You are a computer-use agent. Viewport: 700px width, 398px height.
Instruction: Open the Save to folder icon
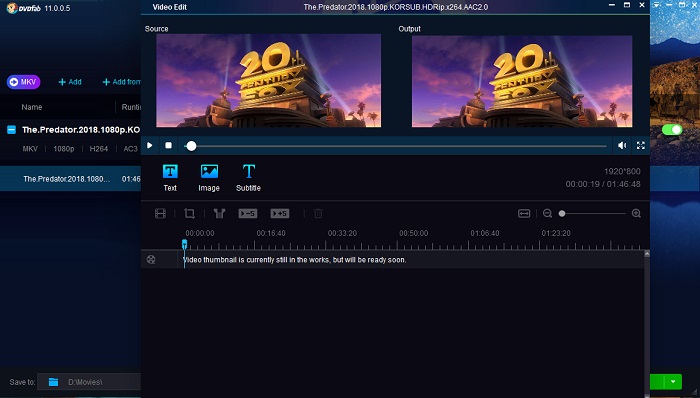(54, 382)
